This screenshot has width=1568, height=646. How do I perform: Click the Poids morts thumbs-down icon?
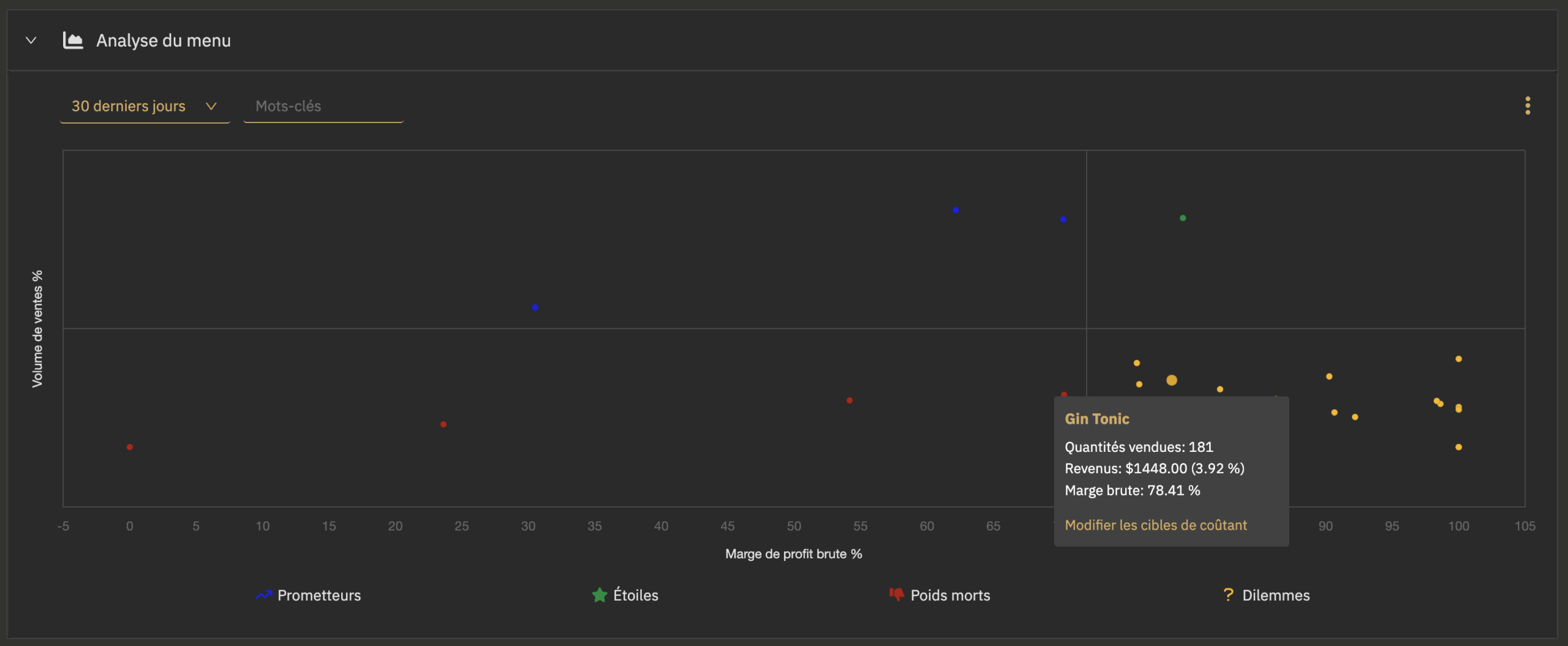tap(896, 595)
